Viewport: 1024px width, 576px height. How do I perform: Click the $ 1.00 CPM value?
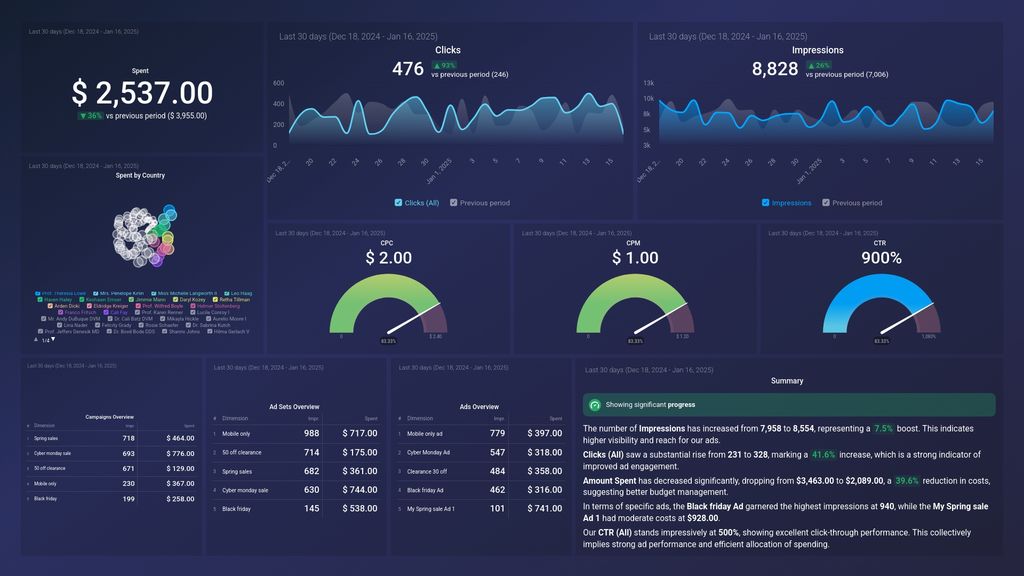point(635,258)
